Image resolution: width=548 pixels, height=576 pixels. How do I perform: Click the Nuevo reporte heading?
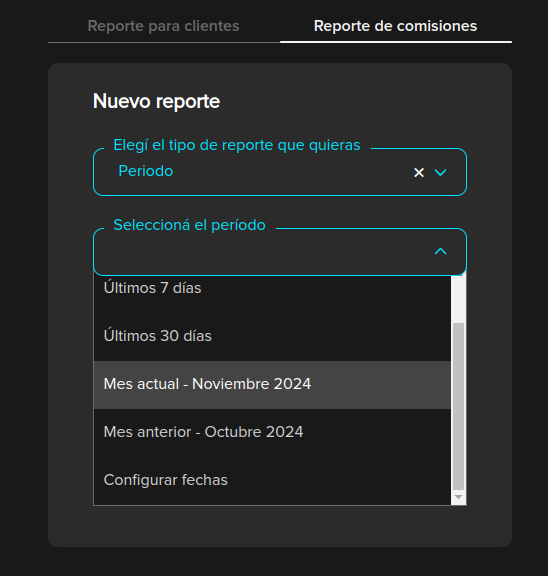(156, 101)
